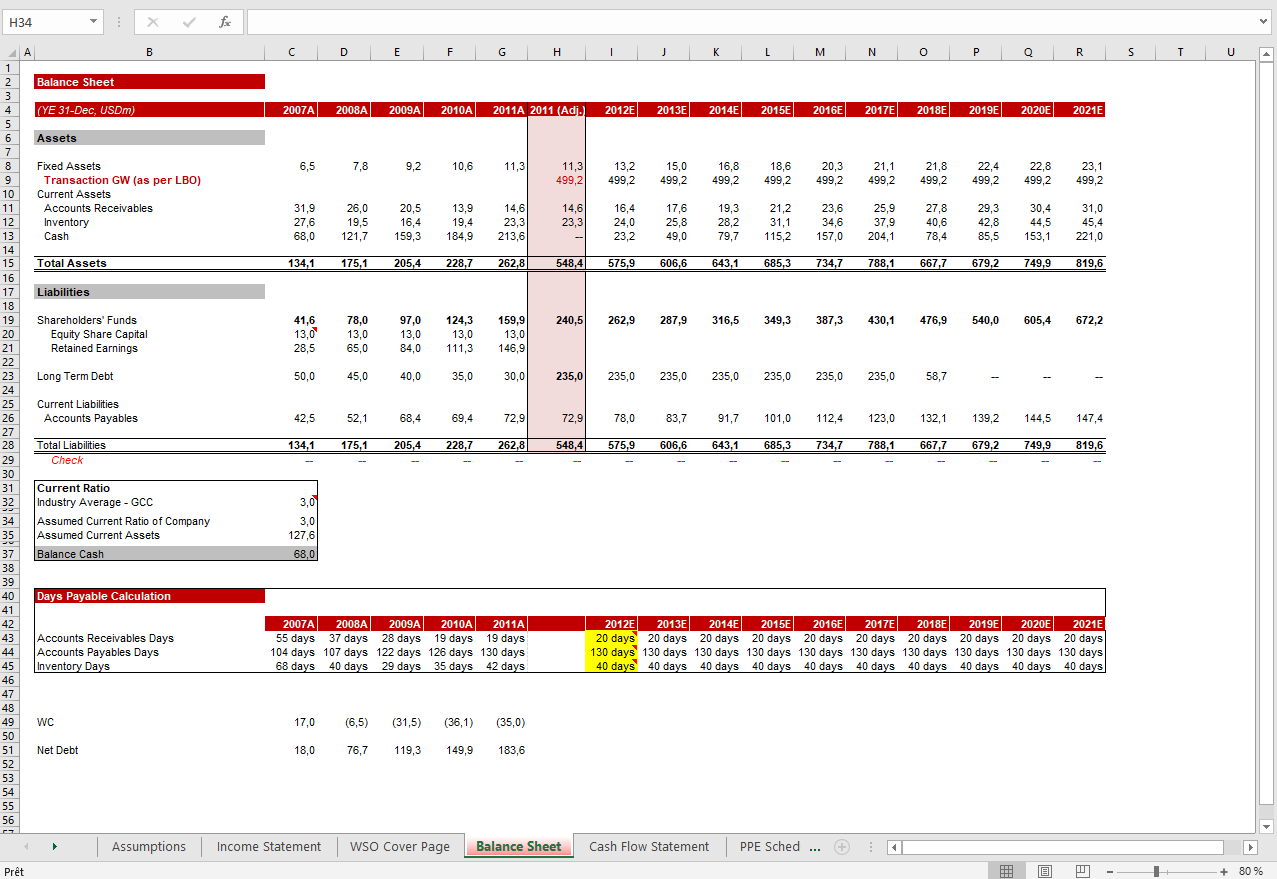1277x879 pixels.
Task: Click the Name Box showing H34
Action: tap(44, 21)
